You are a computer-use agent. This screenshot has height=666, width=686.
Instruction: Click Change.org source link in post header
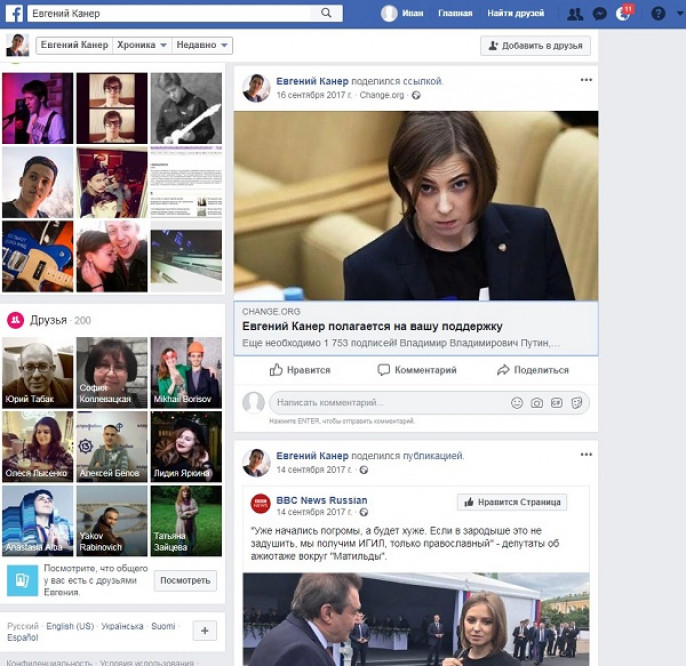382,95
